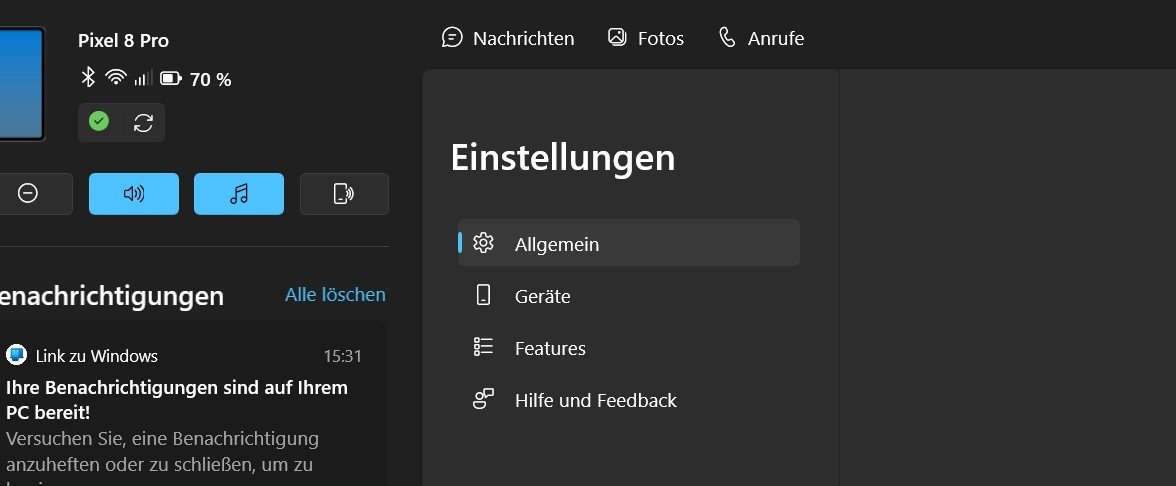
Task: Select Allgemein in settings
Action: 628,243
